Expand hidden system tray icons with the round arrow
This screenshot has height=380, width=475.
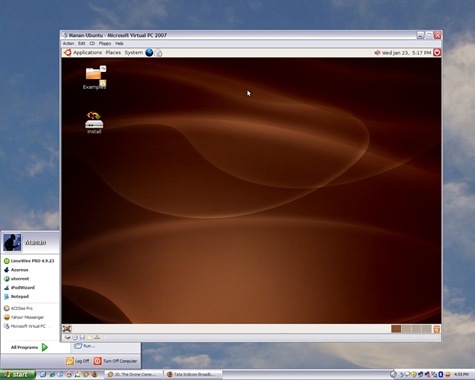click(x=393, y=375)
